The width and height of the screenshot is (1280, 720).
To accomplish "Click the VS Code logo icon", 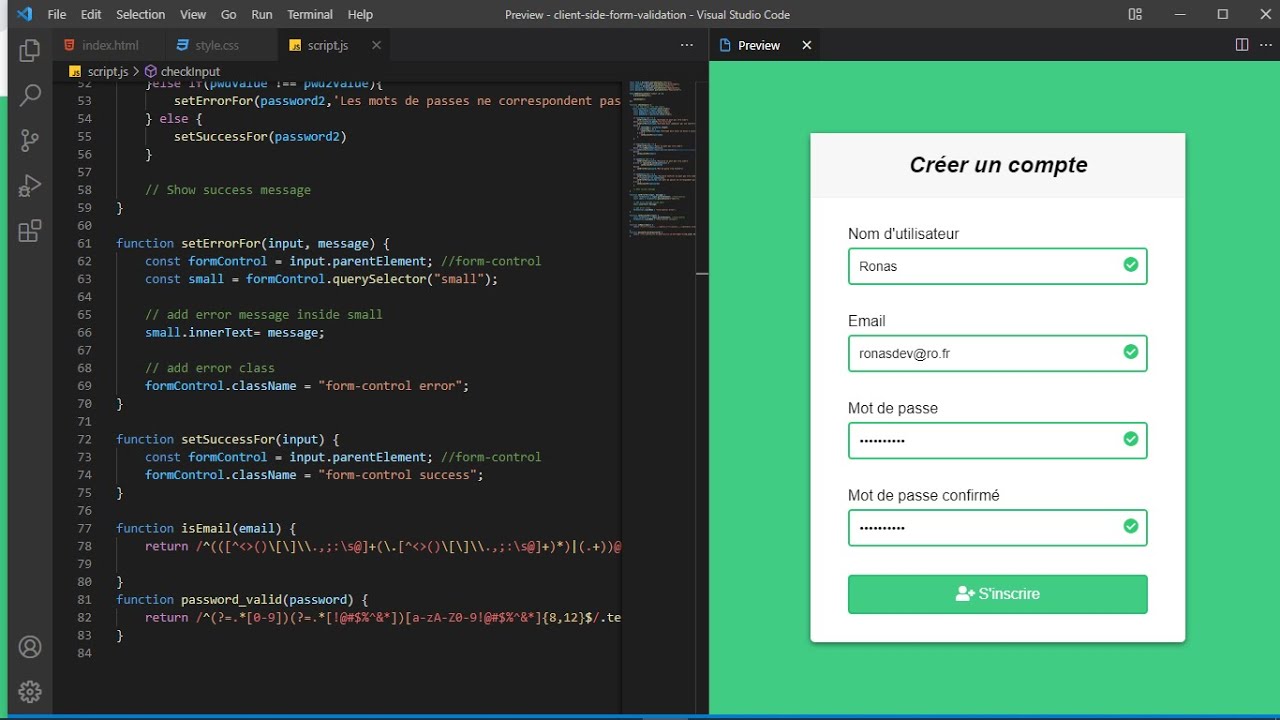I will (x=24, y=14).
